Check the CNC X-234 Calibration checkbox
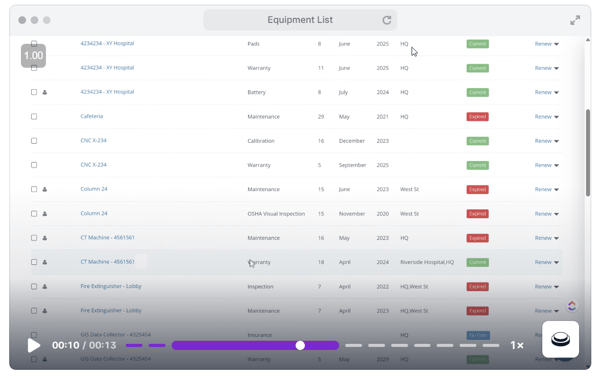 pyautogui.click(x=34, y=141)
